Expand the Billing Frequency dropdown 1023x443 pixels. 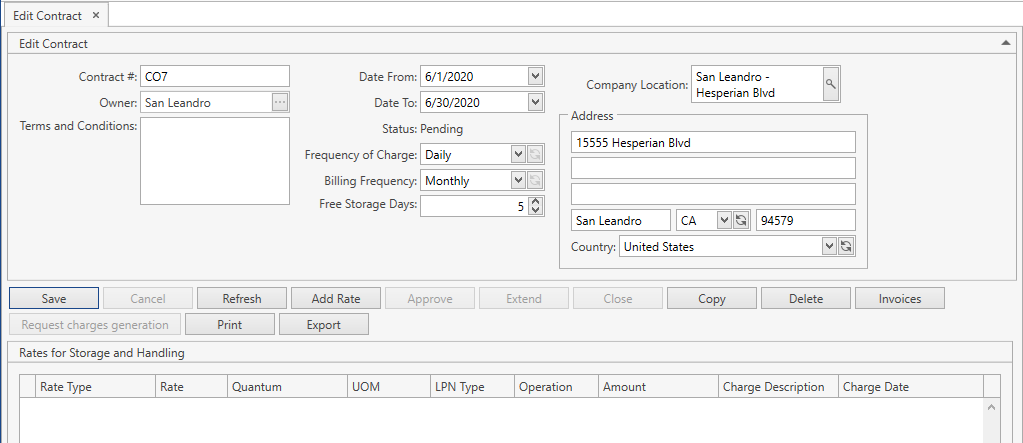pos(517,180)
